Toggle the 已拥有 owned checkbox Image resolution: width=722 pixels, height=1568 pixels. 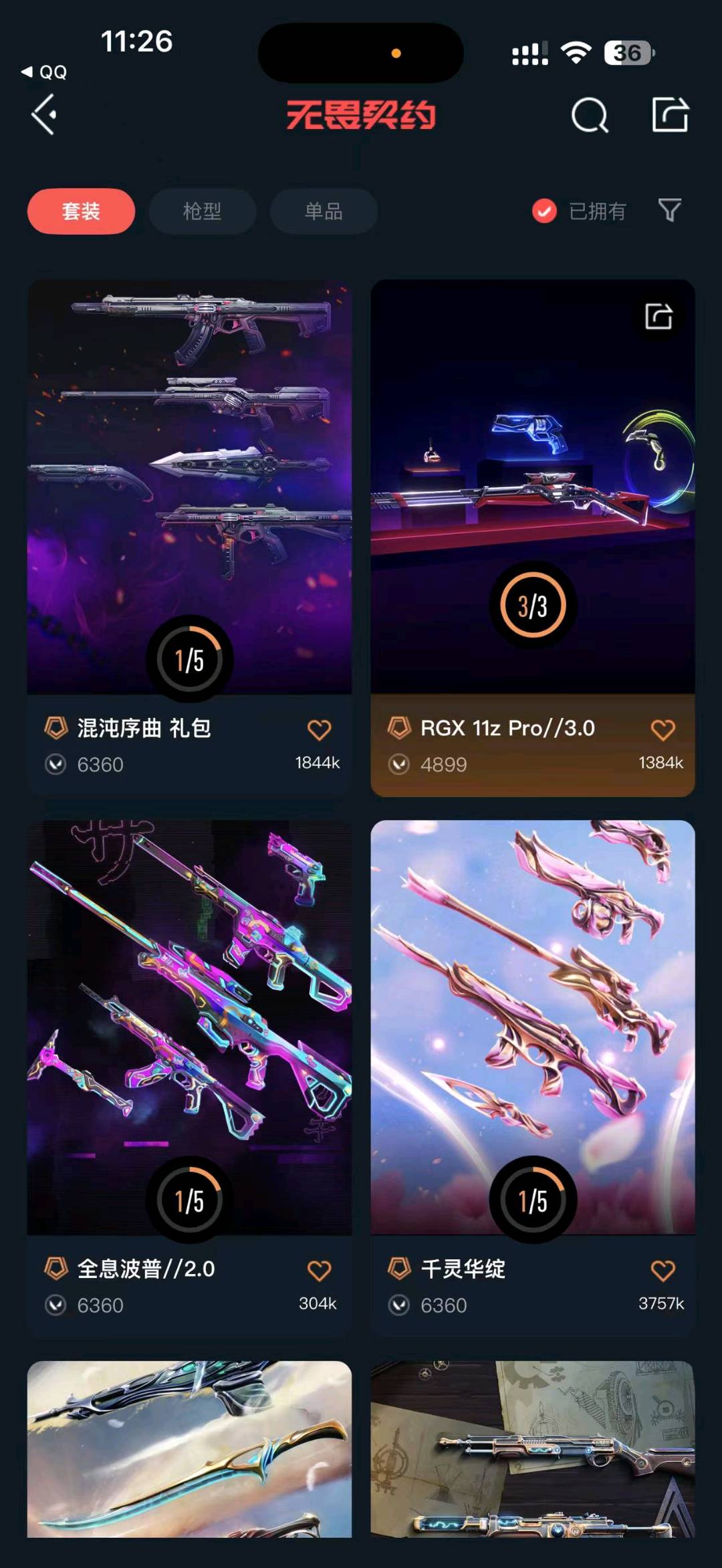tap(544, 211)
